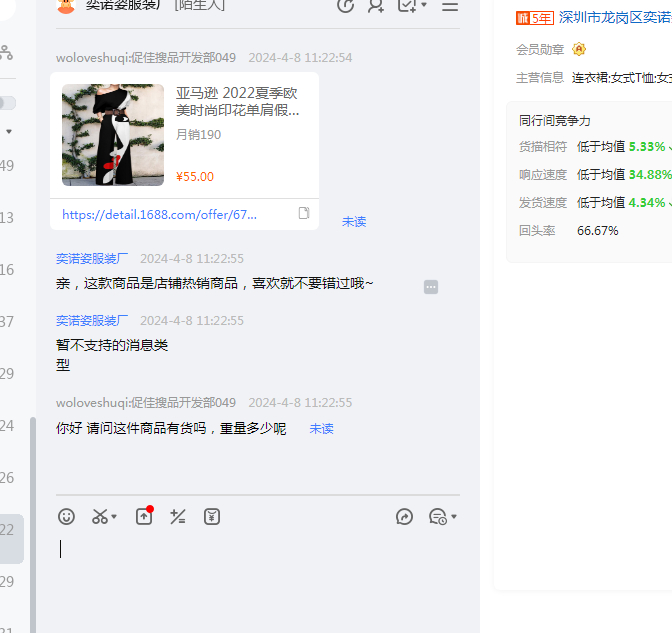
Task: Click the yen coupon icon
Action: coord(212,516)
